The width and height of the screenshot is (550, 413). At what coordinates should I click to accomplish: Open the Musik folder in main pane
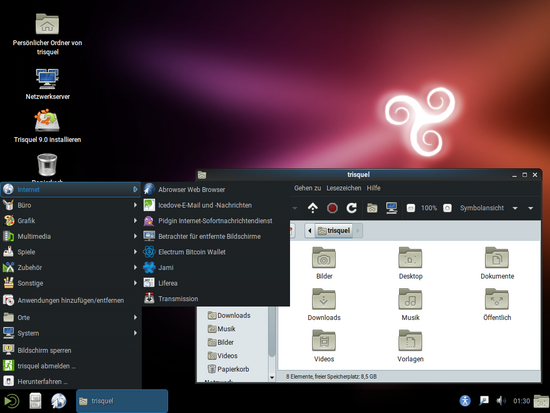410,305
